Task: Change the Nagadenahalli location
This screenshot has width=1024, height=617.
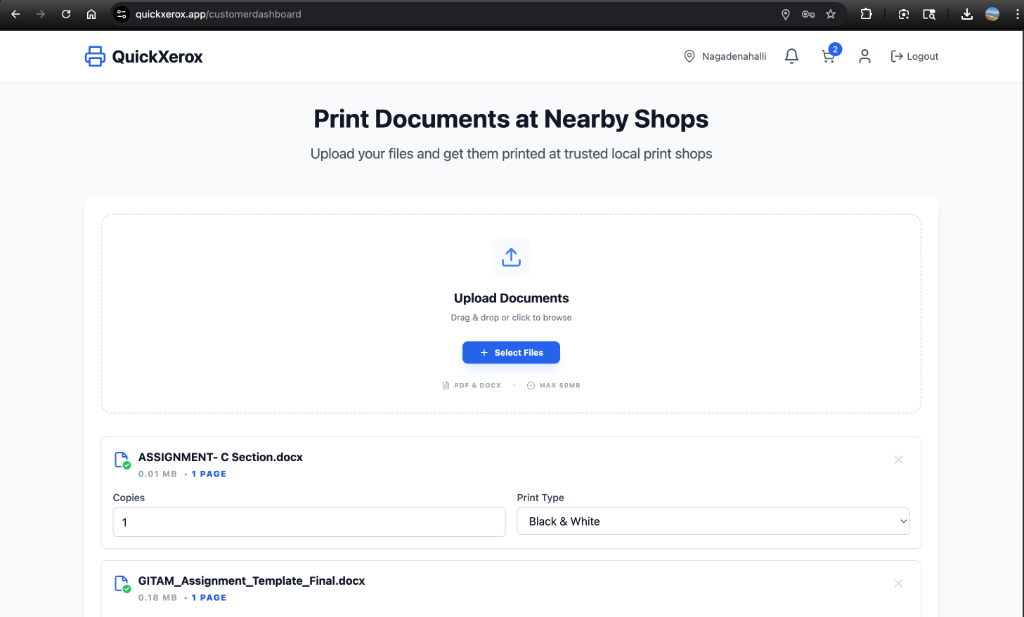Action: point(725,57)
